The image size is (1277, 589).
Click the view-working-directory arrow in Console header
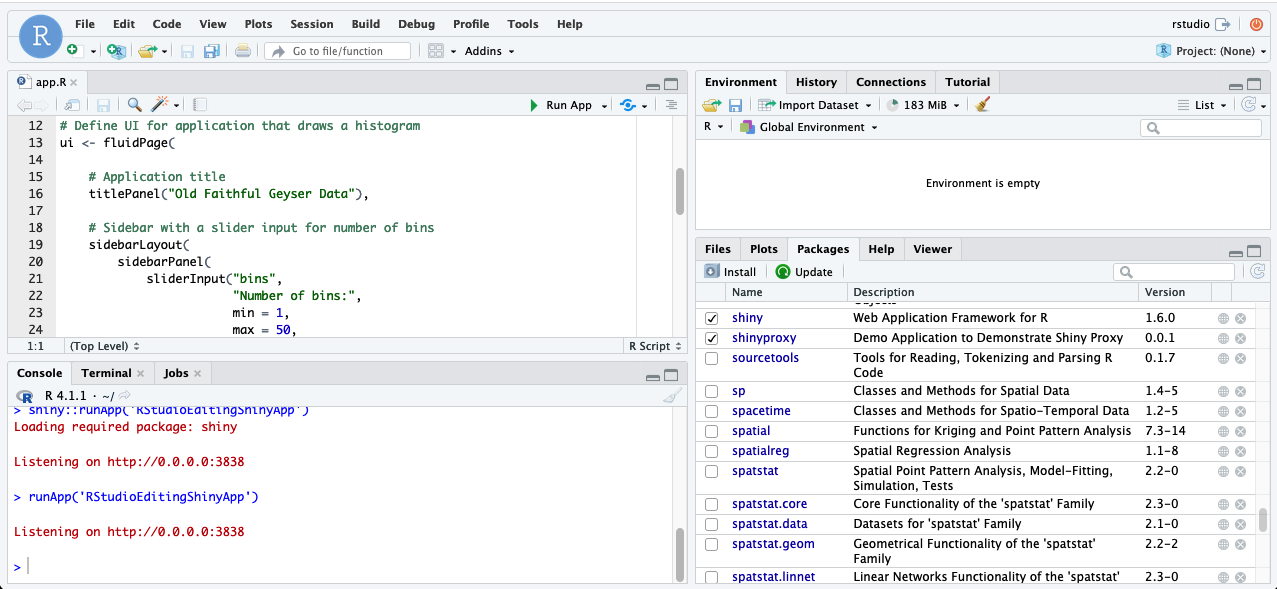(x=125, y=395)
